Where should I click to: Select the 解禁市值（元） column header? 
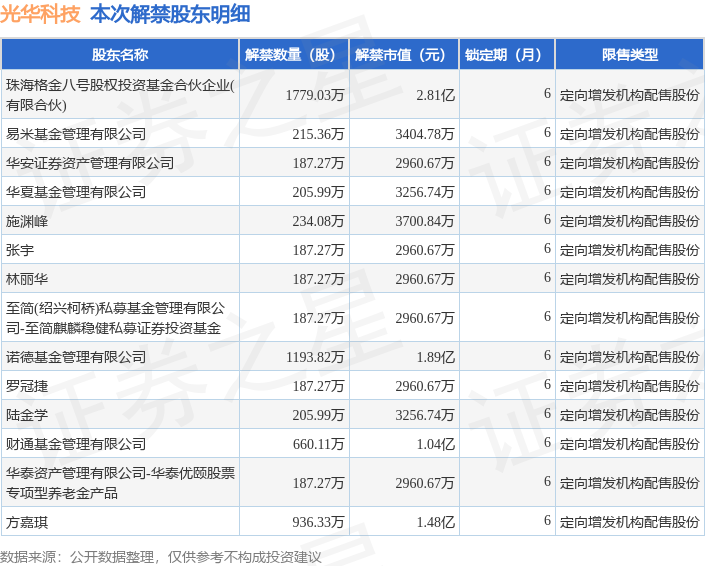tap(404, 55)
